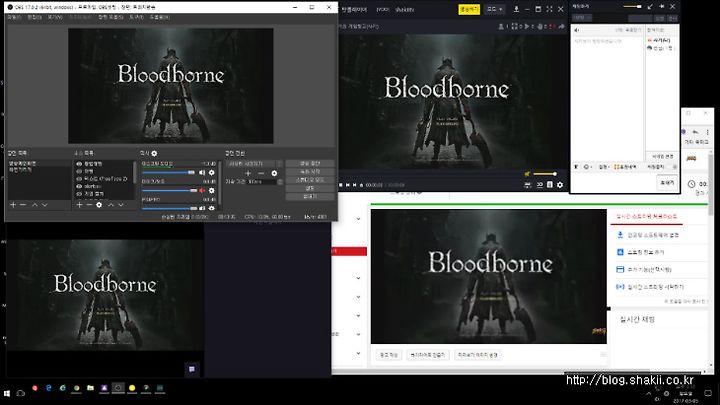Click the player volume speaker icon
Viewport: 720px width, 405px height.
coord(527,174)
